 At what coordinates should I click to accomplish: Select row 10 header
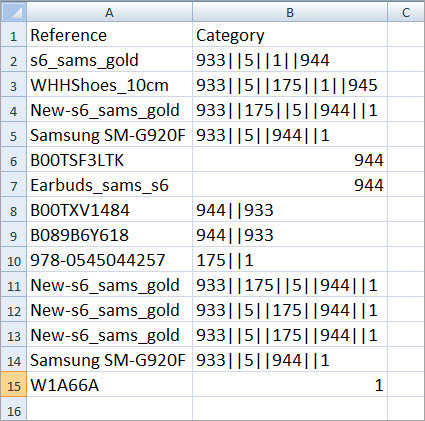[14, 260]
